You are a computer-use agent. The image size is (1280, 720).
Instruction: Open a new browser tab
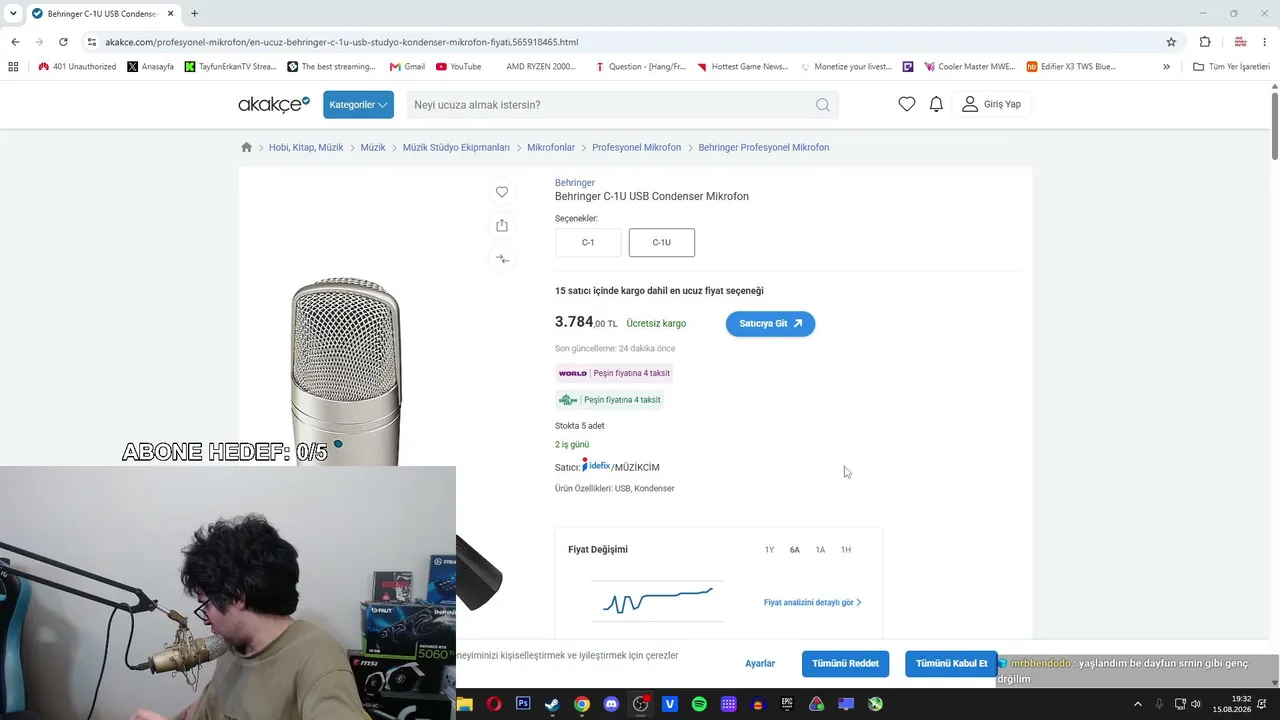194,14
